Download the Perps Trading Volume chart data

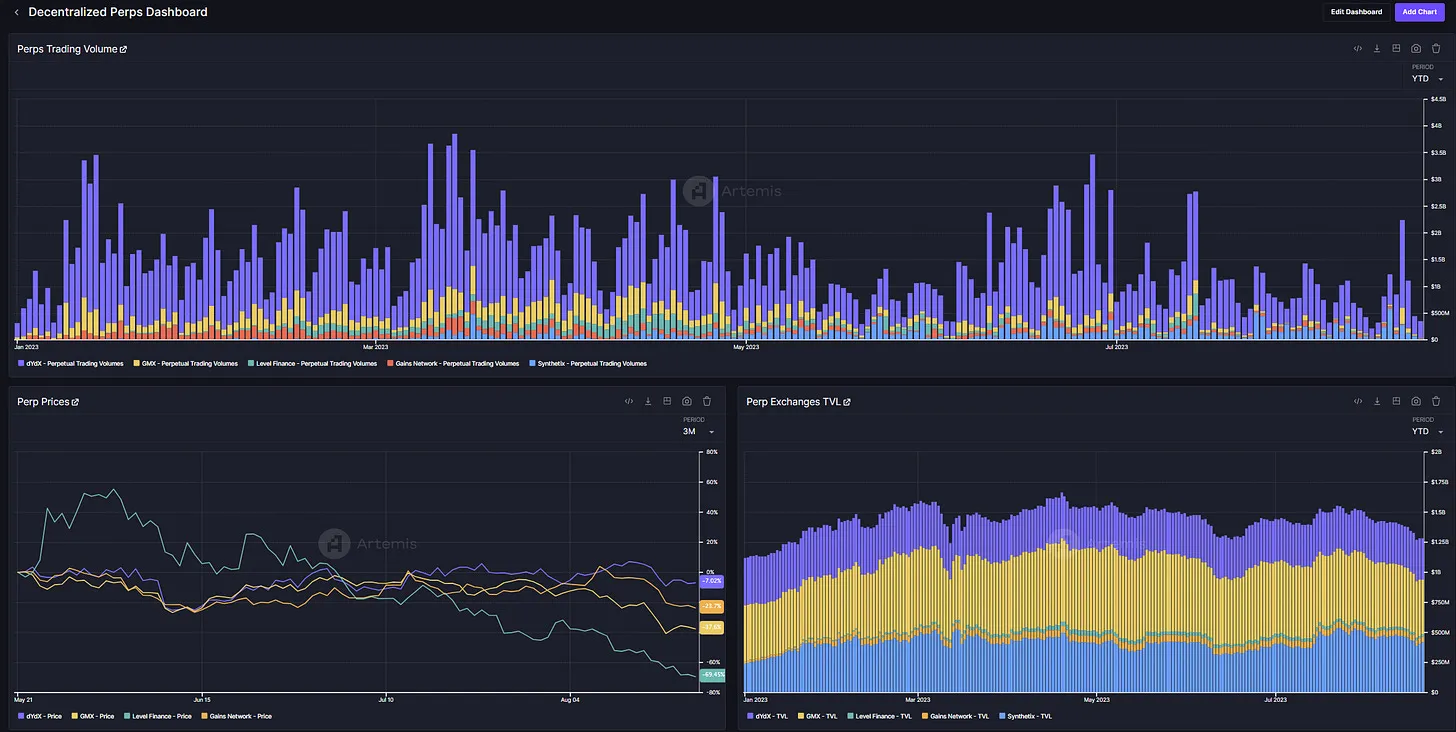point(1377,48)
